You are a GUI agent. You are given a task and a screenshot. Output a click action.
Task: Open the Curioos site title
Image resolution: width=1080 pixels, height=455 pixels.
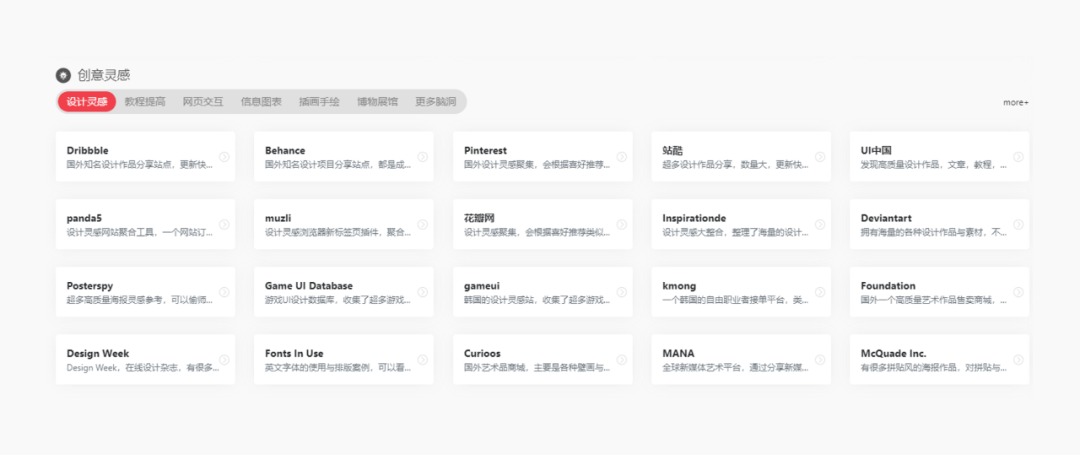(x=482, y=352)
